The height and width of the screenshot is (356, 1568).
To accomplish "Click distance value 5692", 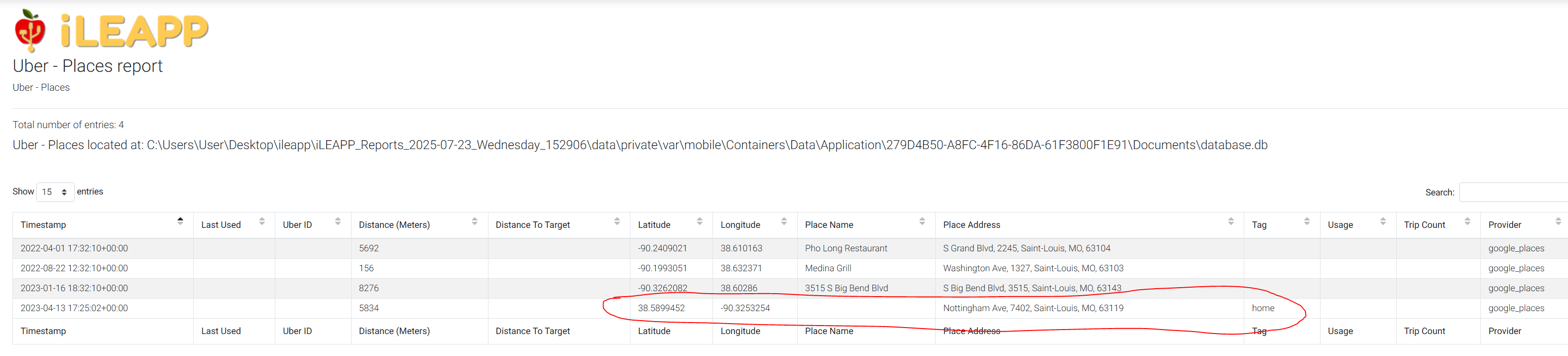I will point(369,248).
